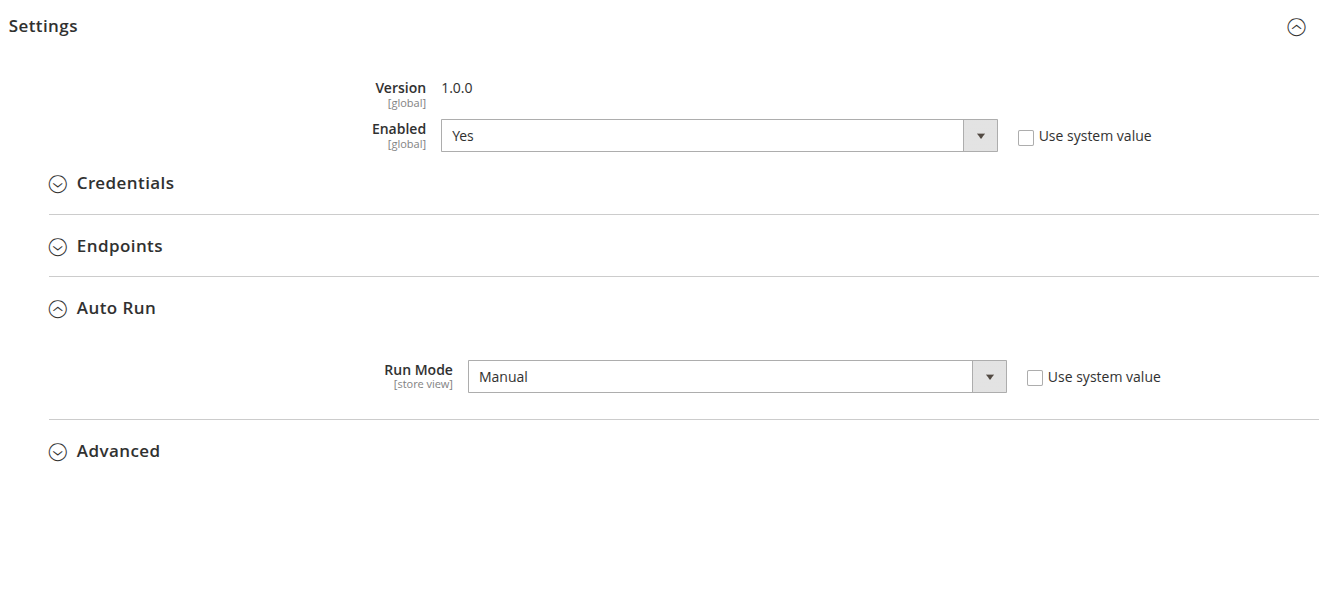Expand the Endpoints section heading

[119, 246]
